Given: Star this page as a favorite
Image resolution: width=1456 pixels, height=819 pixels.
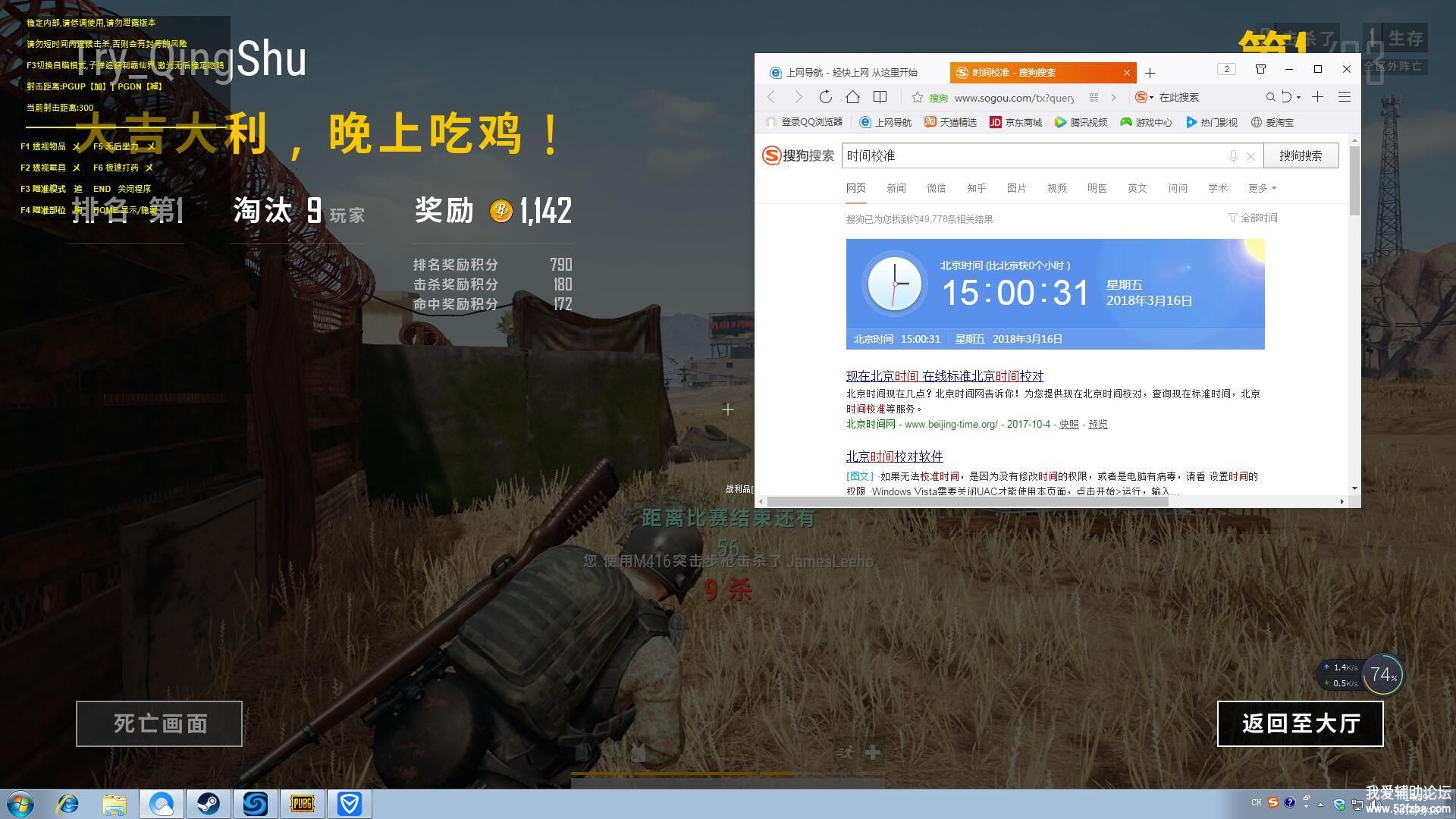Looking at the screenshot, I should (917, 97).
